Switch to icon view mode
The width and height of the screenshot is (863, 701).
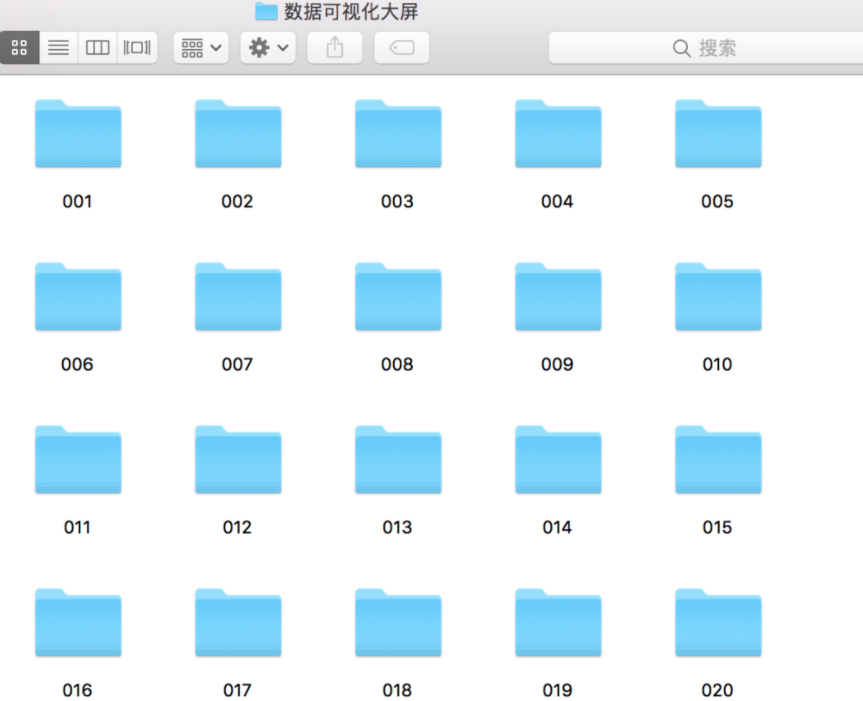coord(20,48)
